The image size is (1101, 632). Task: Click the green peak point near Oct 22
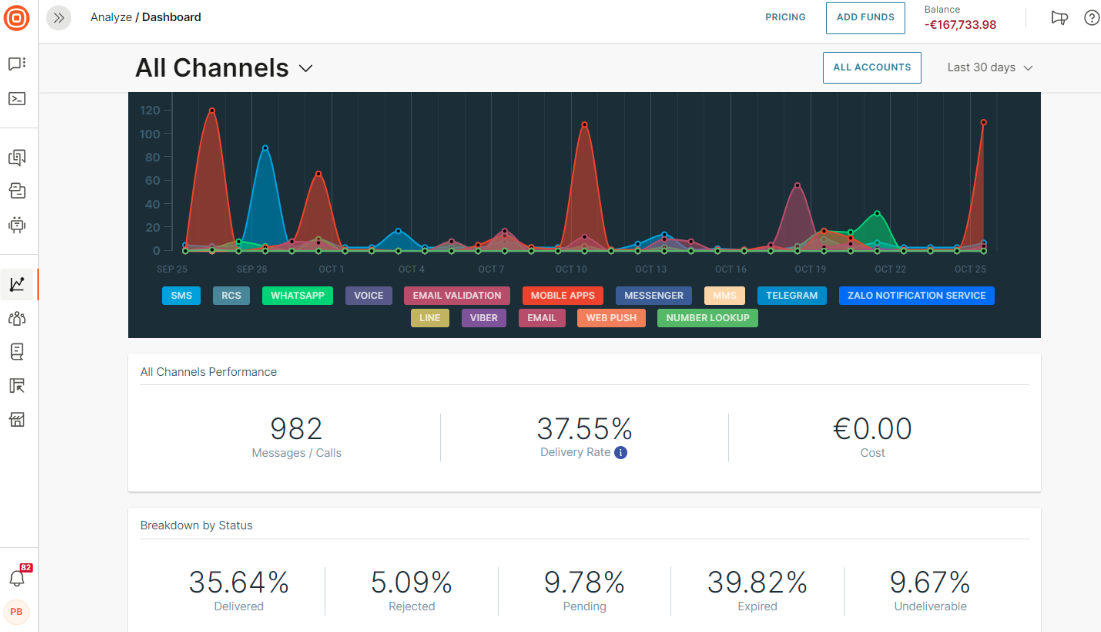pos(877,213)
